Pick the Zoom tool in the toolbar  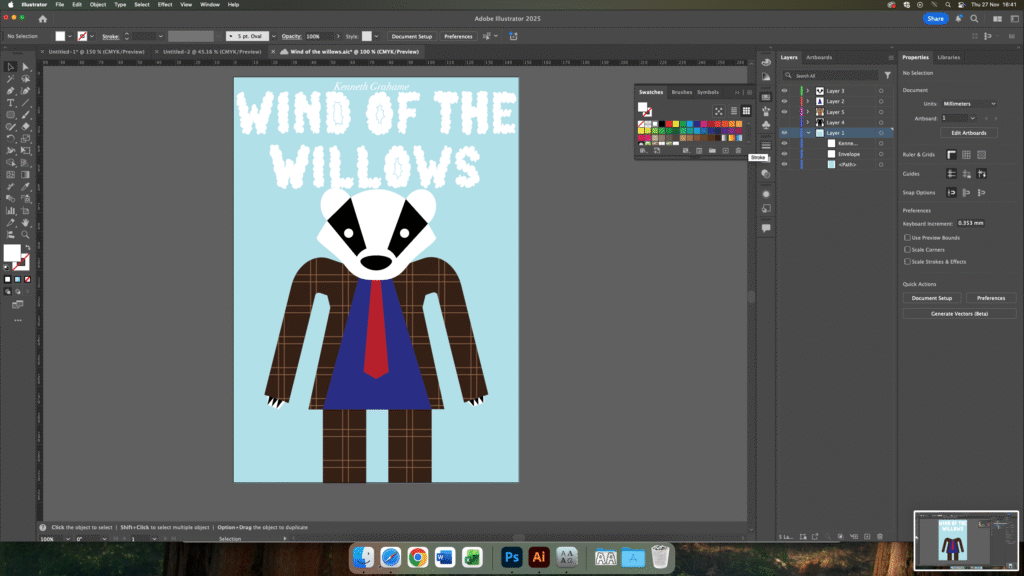coord(25,234)
